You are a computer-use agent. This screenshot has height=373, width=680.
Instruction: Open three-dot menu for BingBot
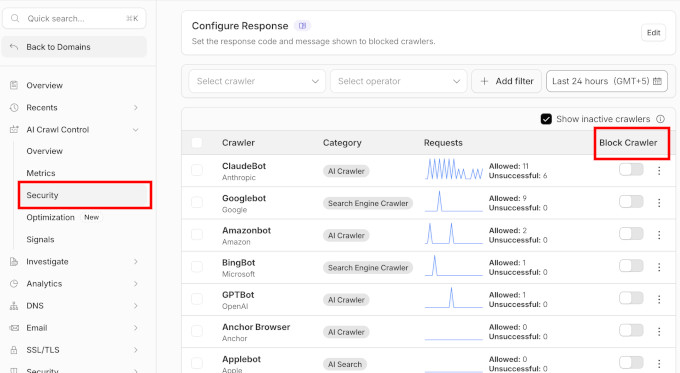pos(659,267)
